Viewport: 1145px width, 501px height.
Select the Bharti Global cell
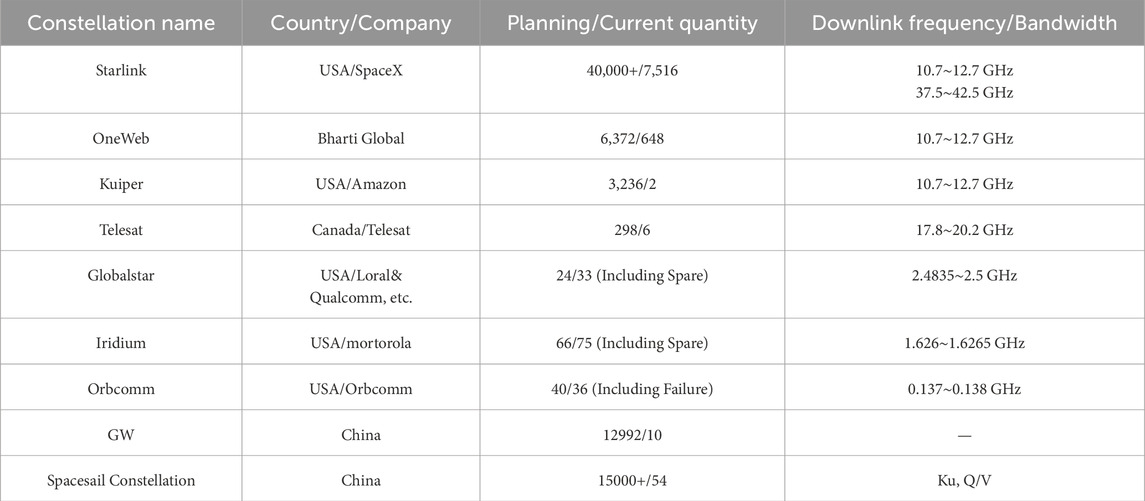coord(361,139)
